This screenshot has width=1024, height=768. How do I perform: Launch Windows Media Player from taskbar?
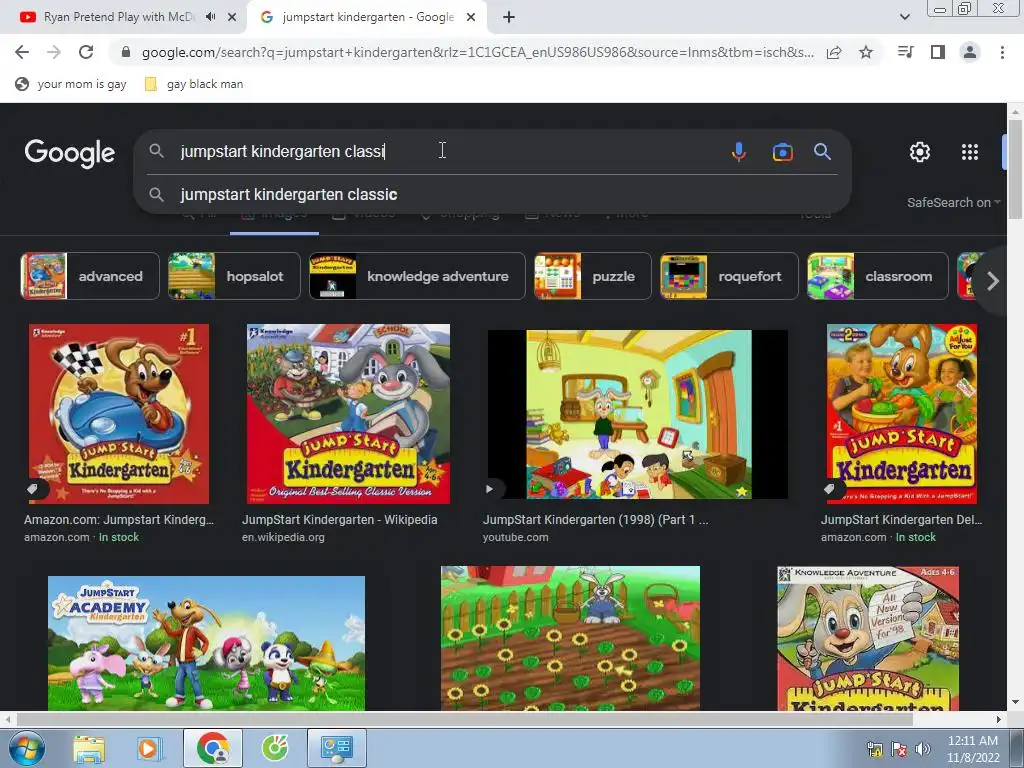tap(149, 748)
